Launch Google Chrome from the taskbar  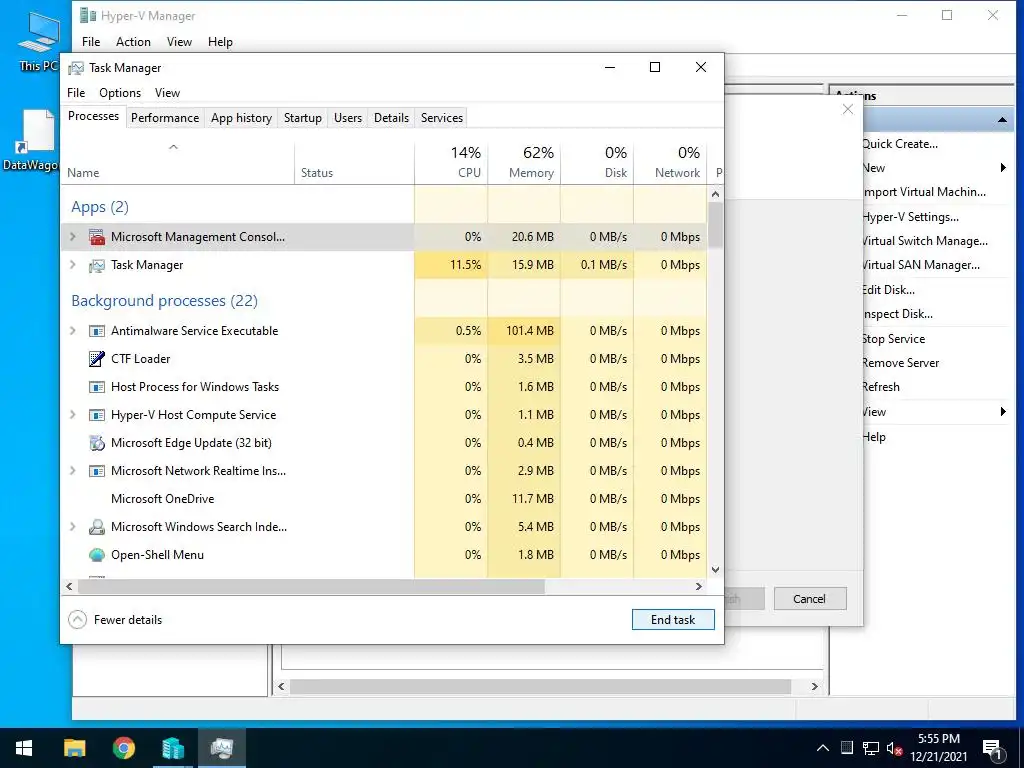coord(123,748)
